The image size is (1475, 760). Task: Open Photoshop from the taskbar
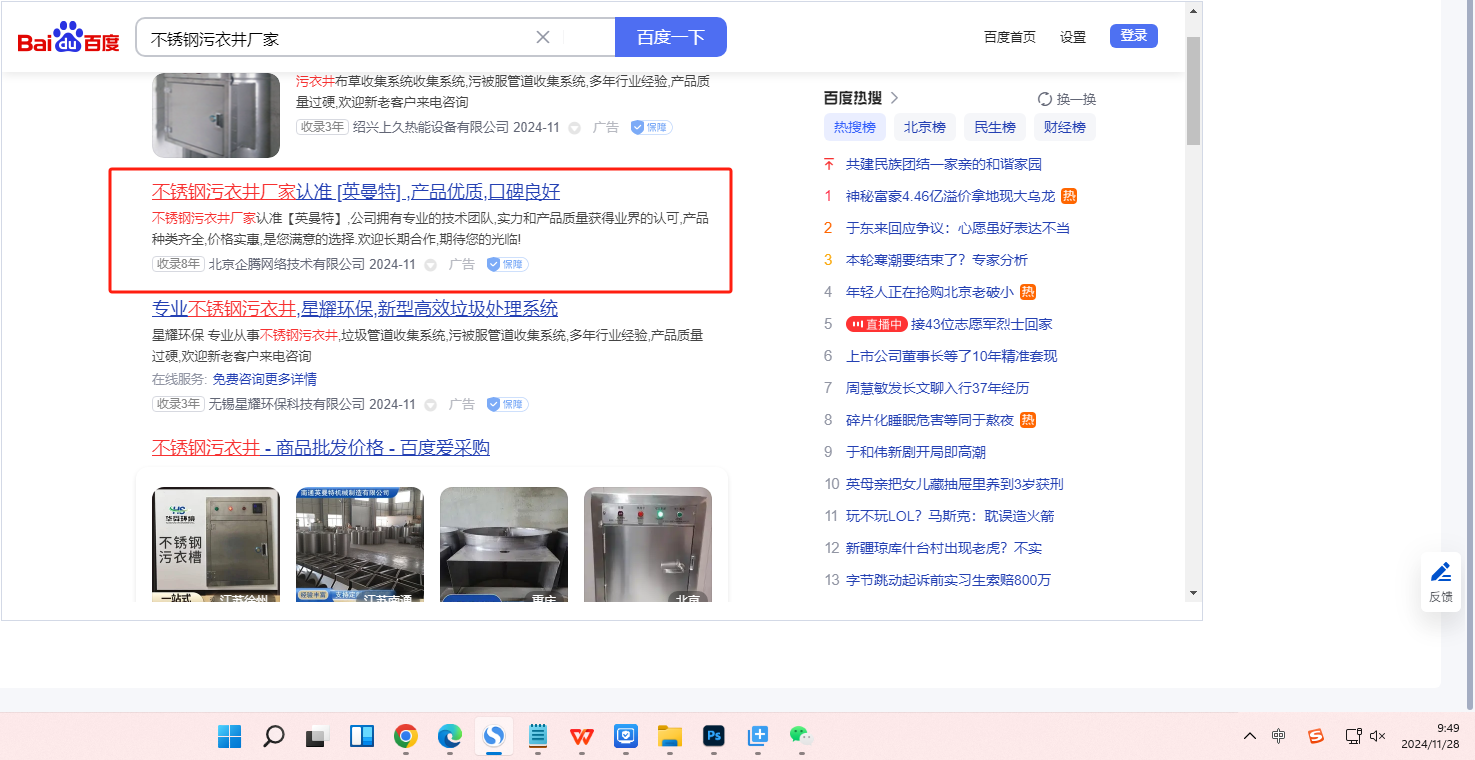tap(713, 737)
